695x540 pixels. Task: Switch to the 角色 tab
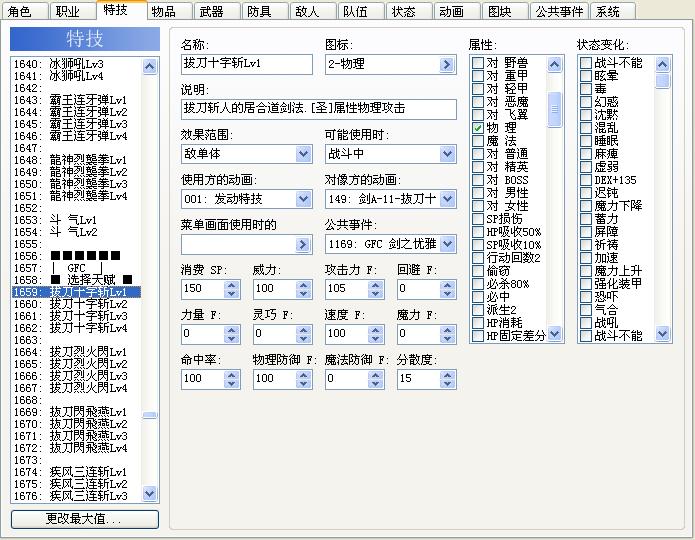point(24,11)
